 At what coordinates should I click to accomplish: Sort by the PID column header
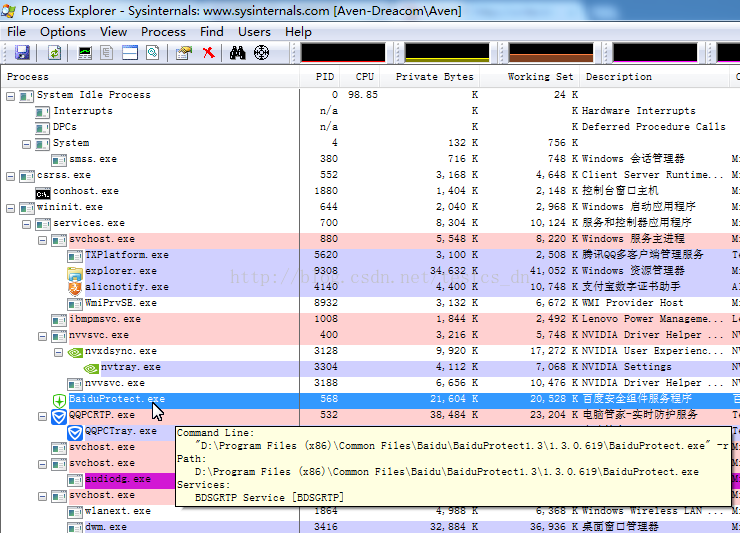coord(320,77)
